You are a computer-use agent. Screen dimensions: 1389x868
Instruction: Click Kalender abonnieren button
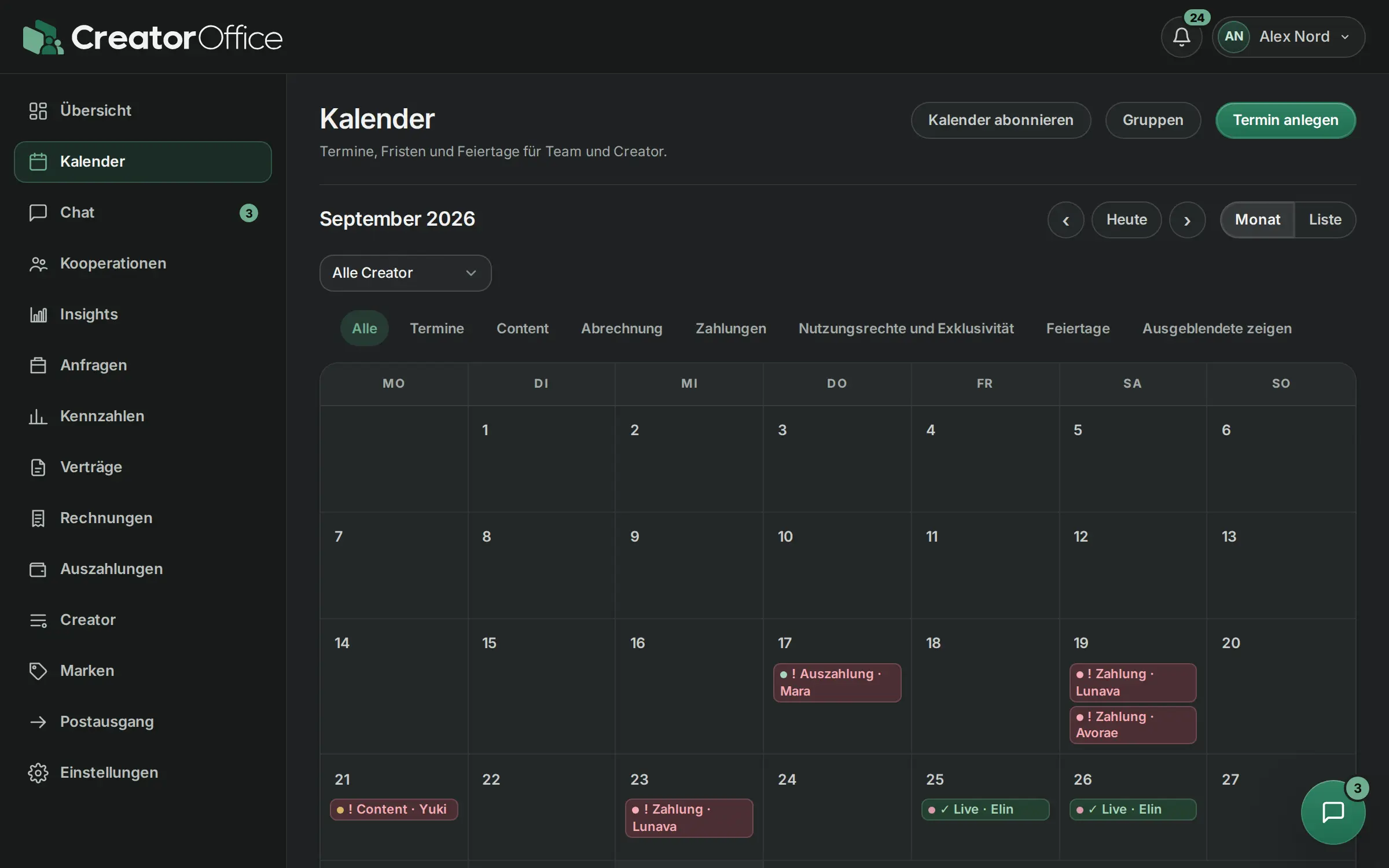1001,120
